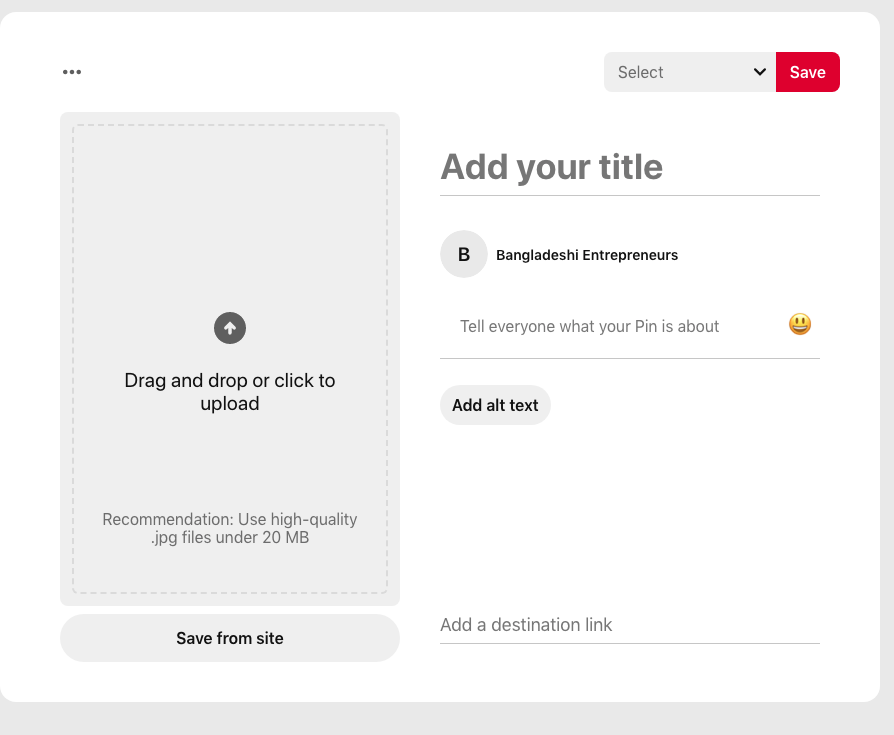This screenshot has width=894, height=735.
Task: Open the three-dot more options menu
Action: coord(72,72)
